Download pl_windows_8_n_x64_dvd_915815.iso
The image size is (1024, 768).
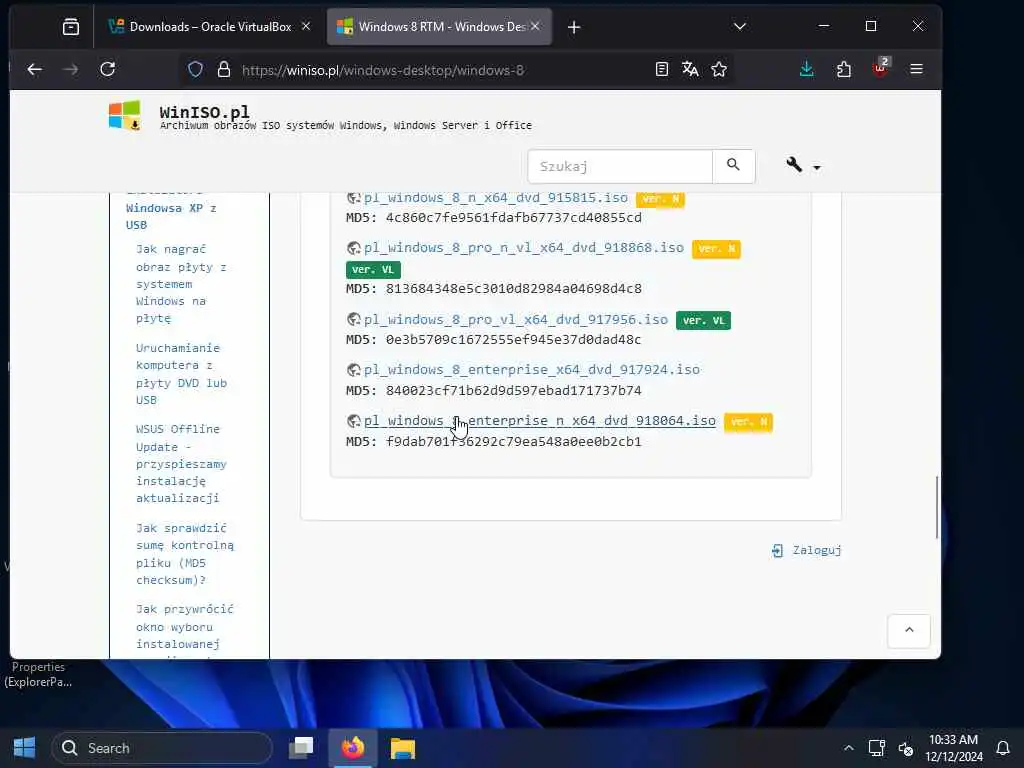point(496,197)
